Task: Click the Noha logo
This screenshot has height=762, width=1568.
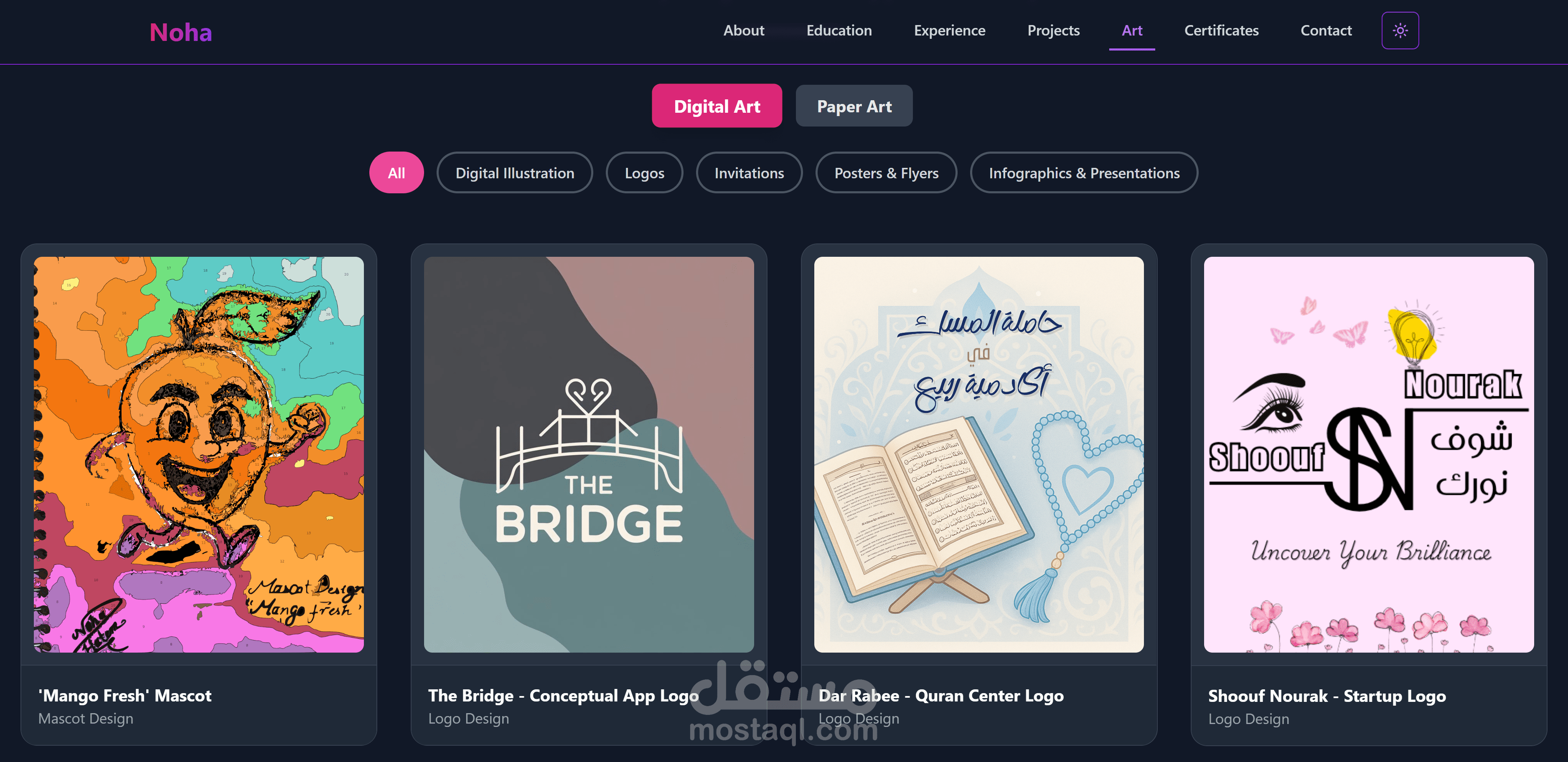Action: click(181, 32)
